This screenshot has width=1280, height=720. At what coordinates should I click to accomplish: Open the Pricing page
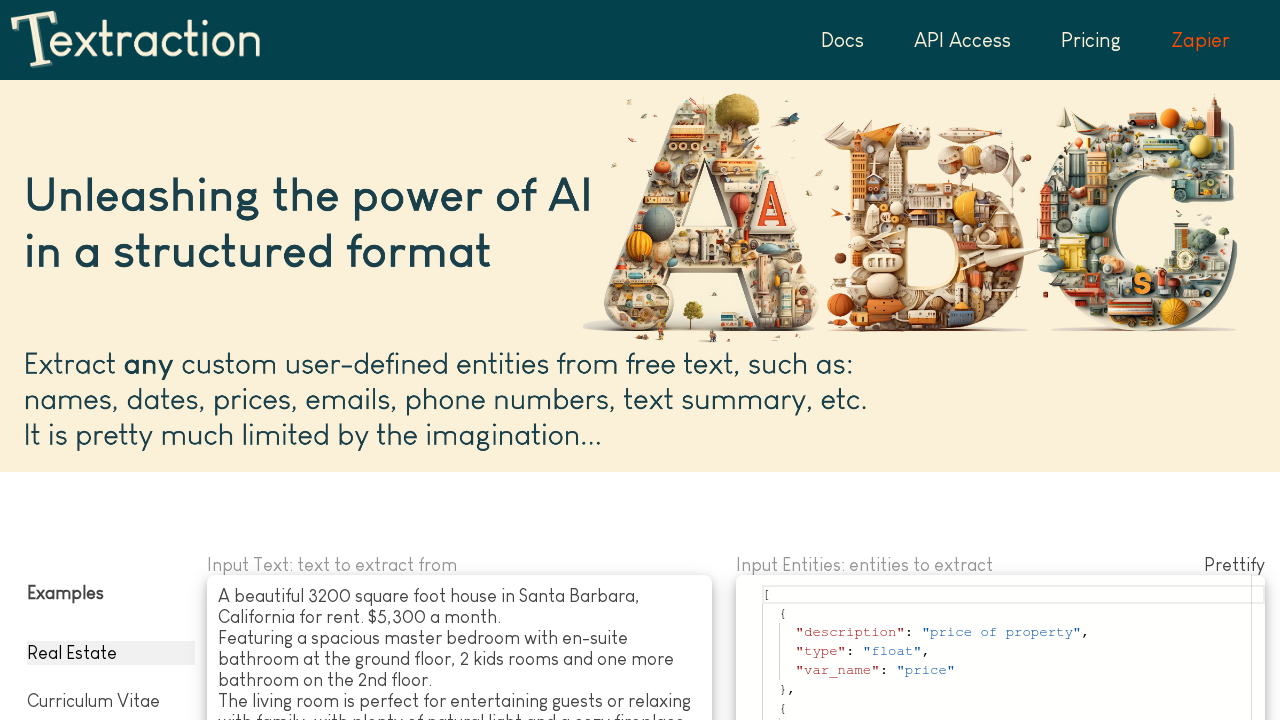tap(1090, 41)
